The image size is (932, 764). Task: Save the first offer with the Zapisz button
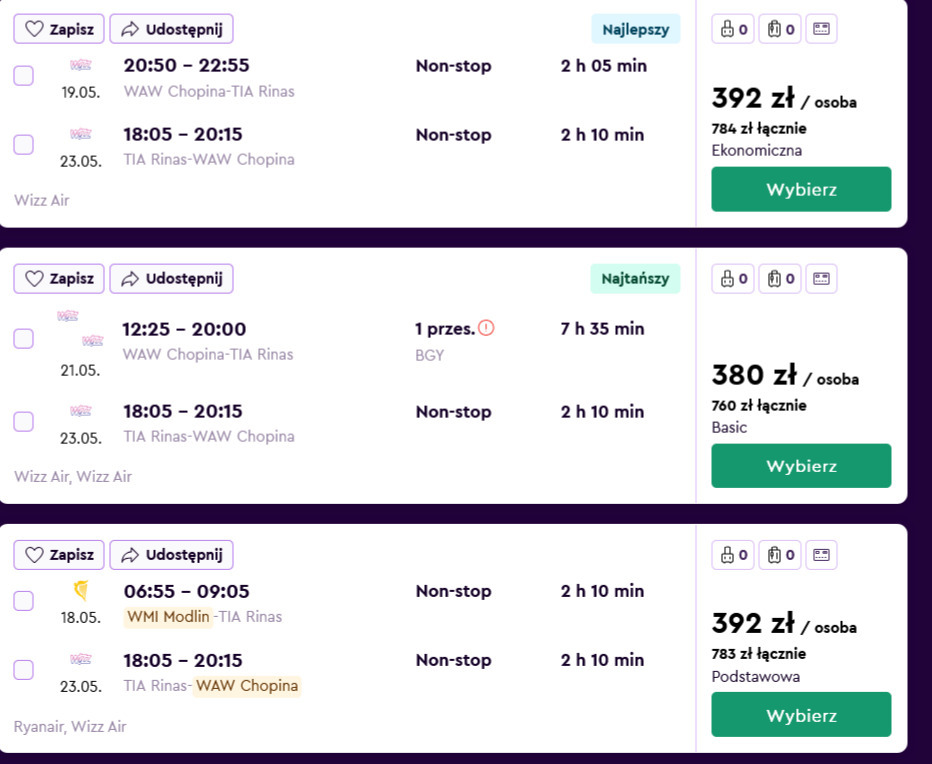(59, 29)
